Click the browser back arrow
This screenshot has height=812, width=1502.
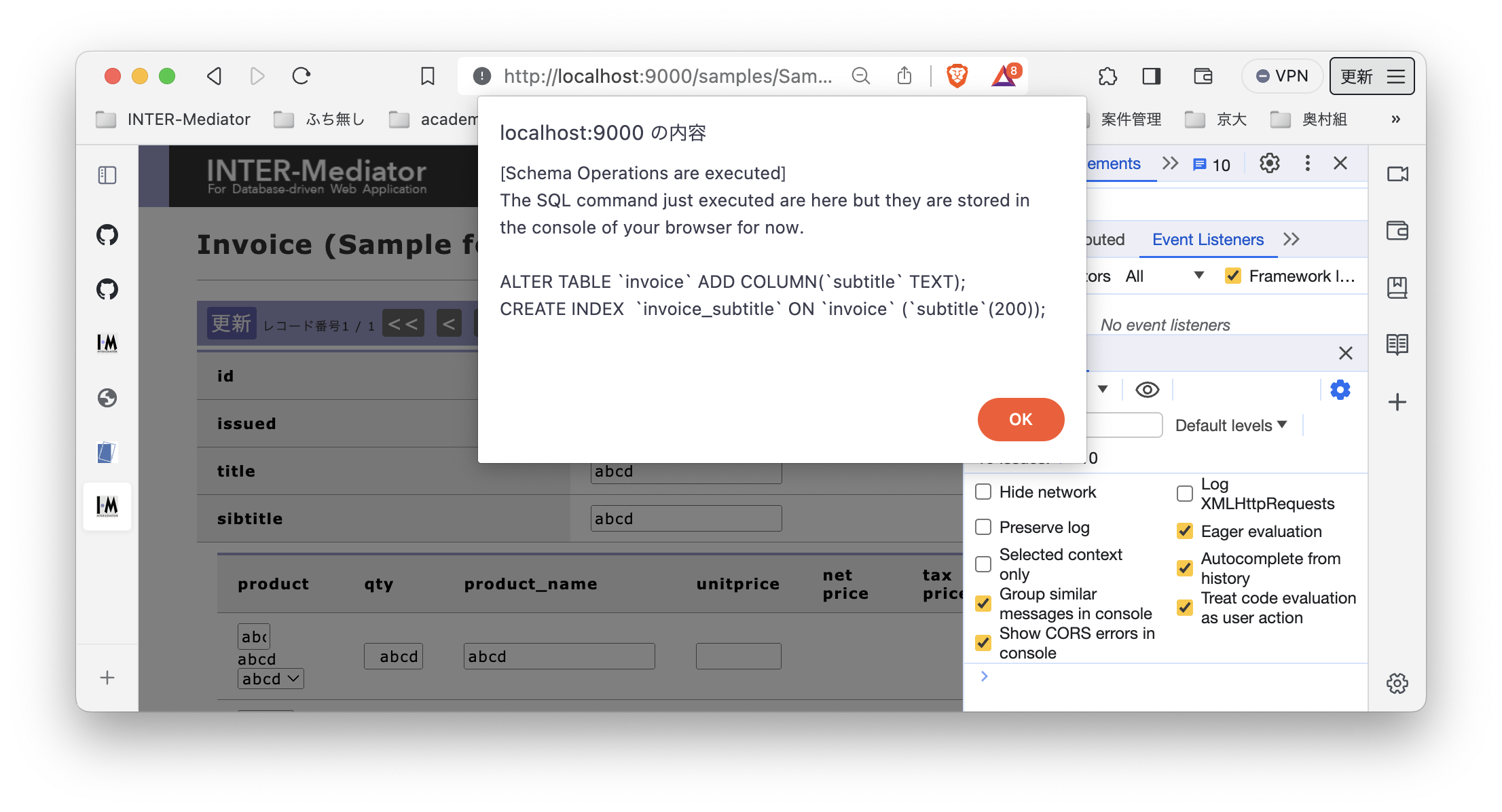[x=215, y=76]
